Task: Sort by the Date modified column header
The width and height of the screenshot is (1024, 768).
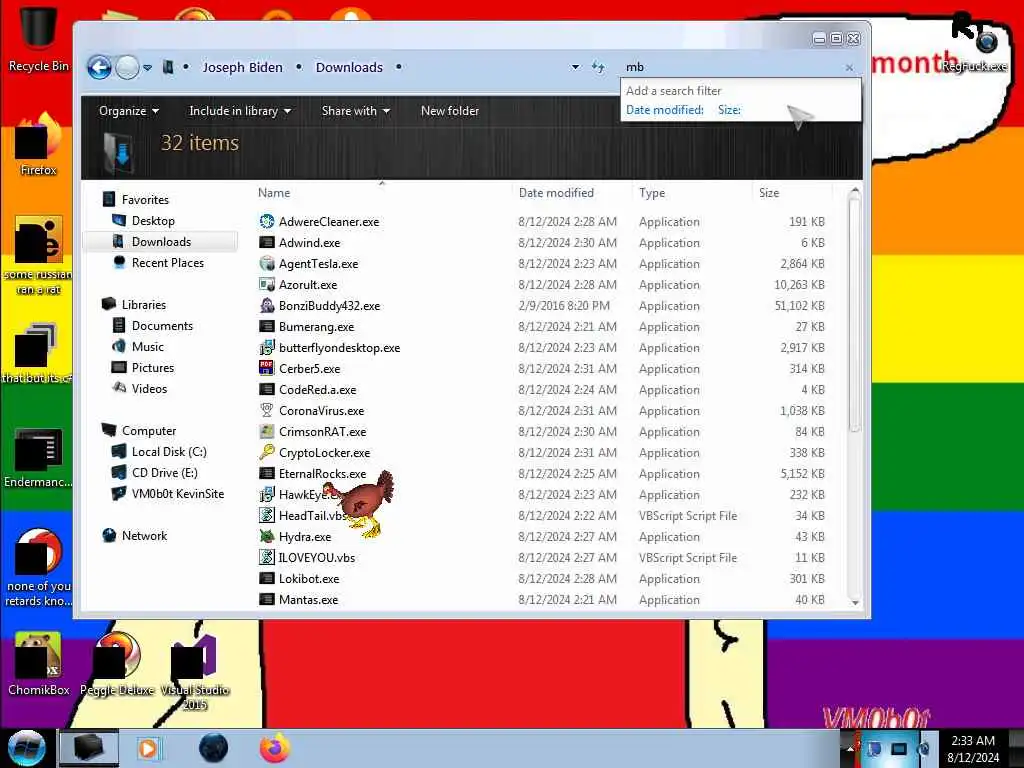Action: coord(556,193)
